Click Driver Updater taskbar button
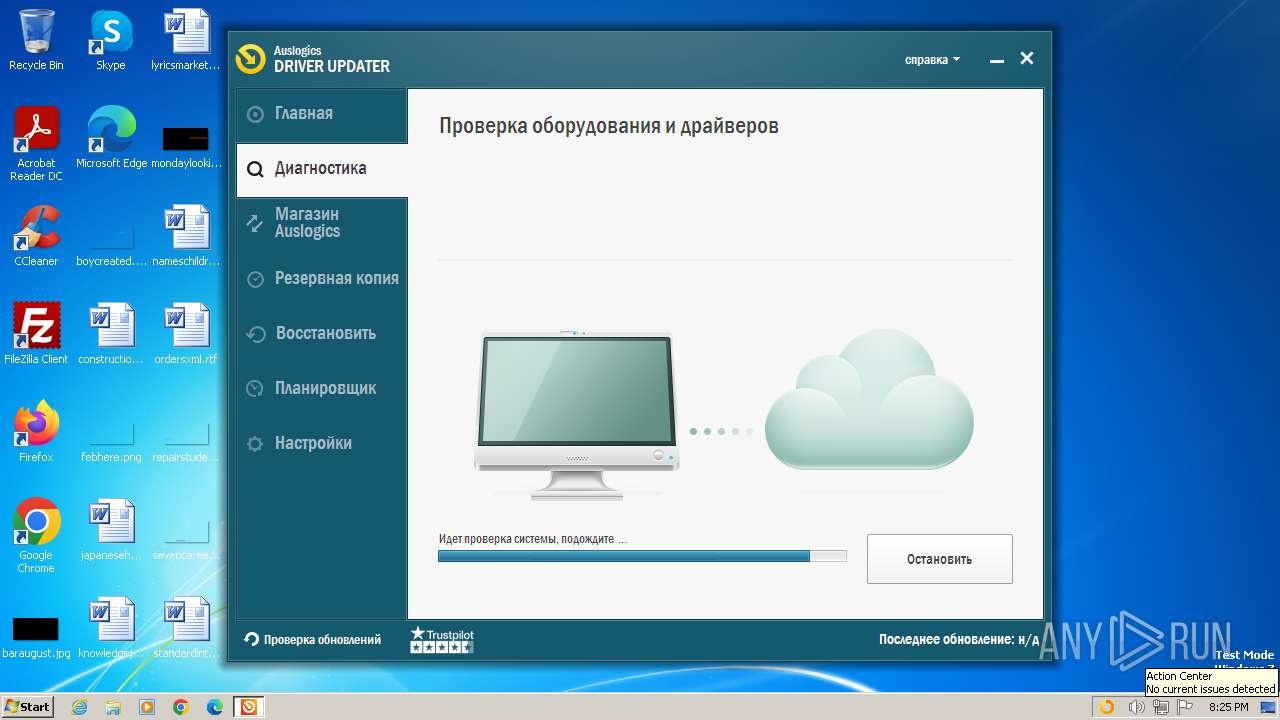The height and width of the screenshot is (720, 1280). tap(248, 707)
